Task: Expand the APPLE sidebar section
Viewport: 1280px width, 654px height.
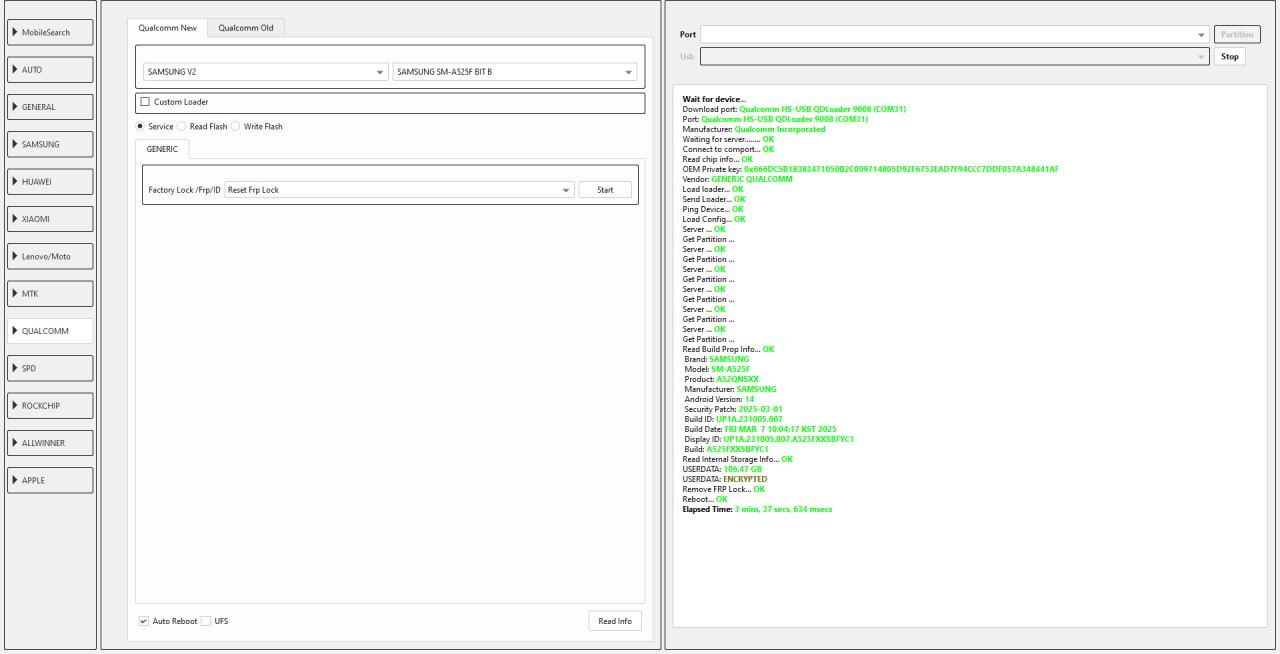Action: click(x=50, y=480)
